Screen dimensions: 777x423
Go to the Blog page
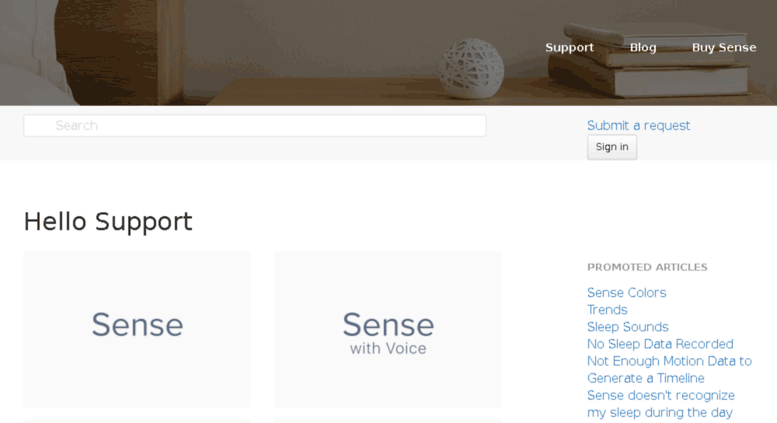(643, 48)
